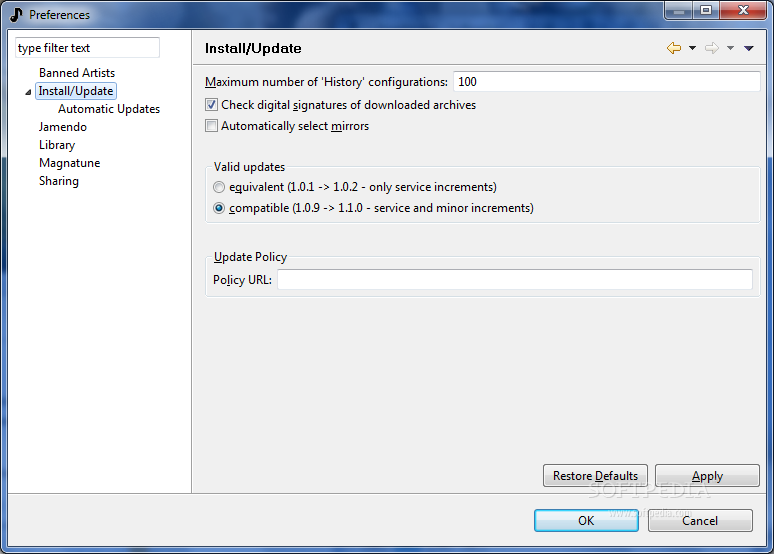
Task: Select Banned Artists in the tree
Action: [77, 73]
